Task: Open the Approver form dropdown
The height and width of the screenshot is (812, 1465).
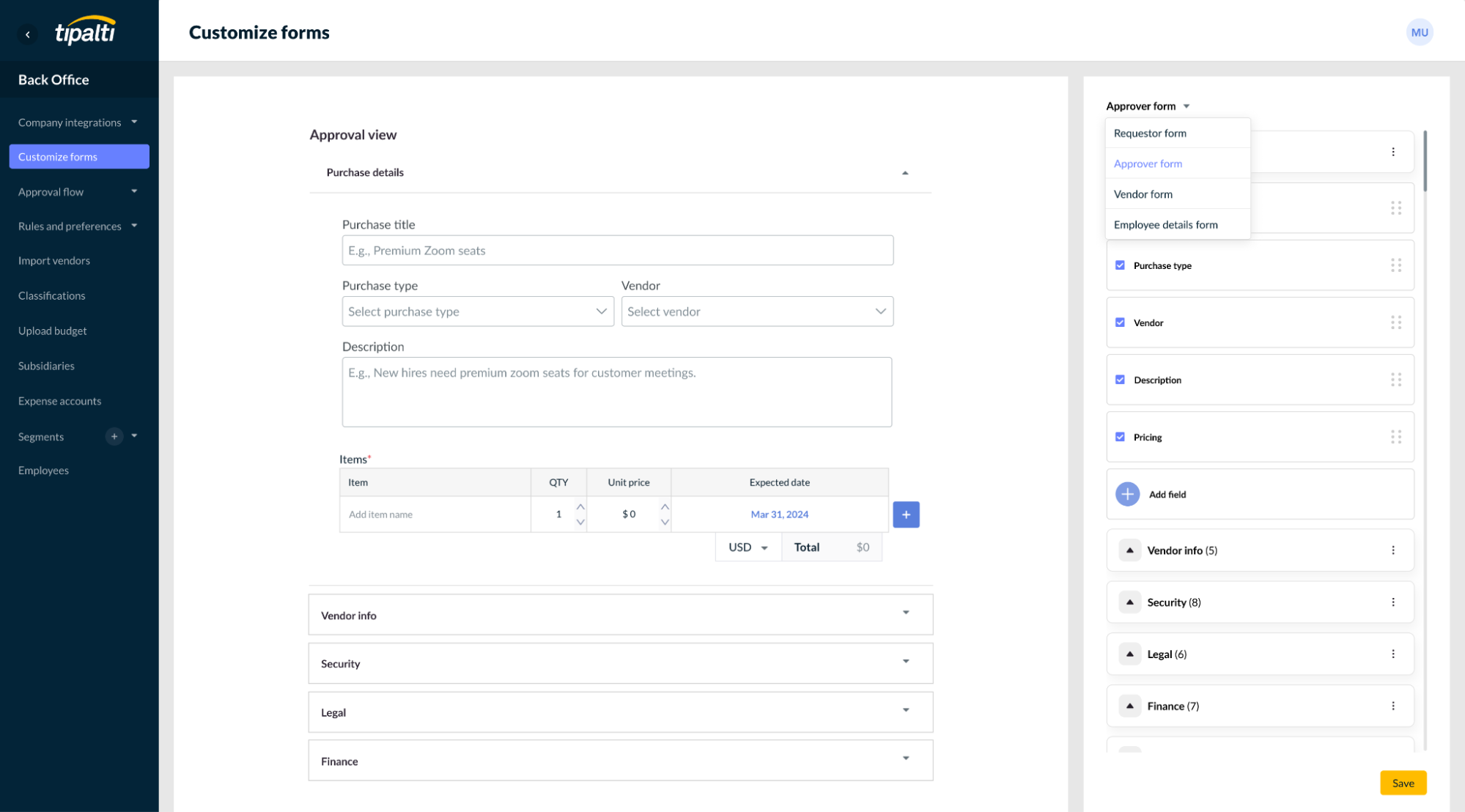Action: [1148, 106]
